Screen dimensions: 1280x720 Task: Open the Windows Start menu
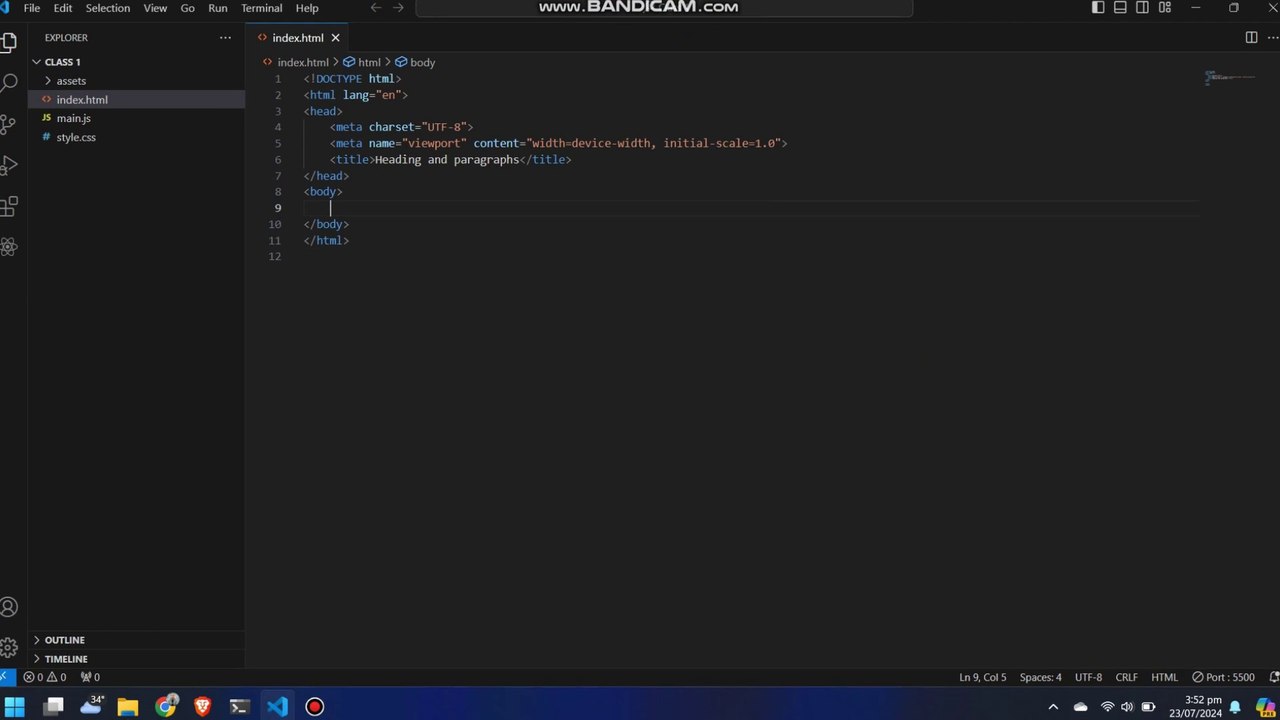[x=15, y=706]
